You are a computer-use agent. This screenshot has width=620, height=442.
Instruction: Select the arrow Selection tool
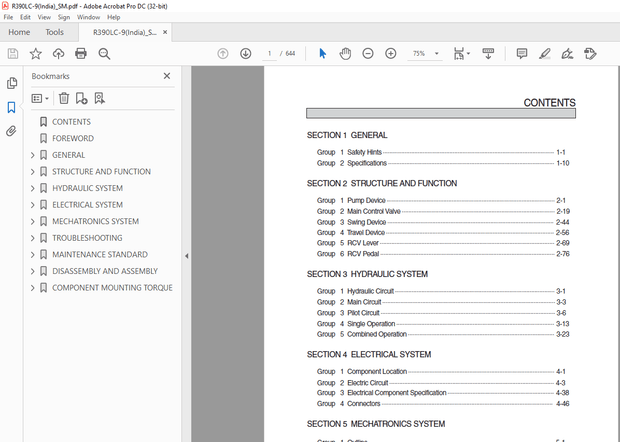click(x=323, y=53)
